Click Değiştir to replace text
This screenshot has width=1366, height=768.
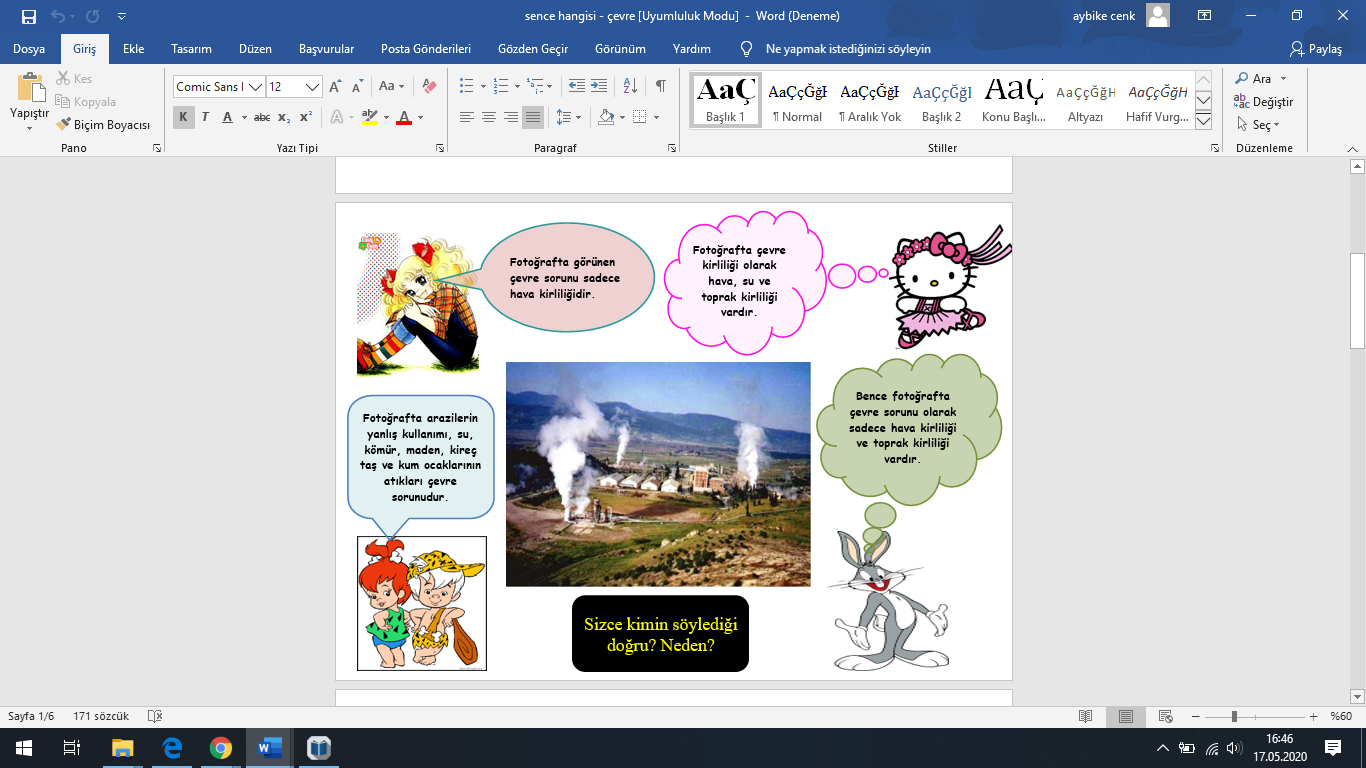click(x=1264, y=102)
